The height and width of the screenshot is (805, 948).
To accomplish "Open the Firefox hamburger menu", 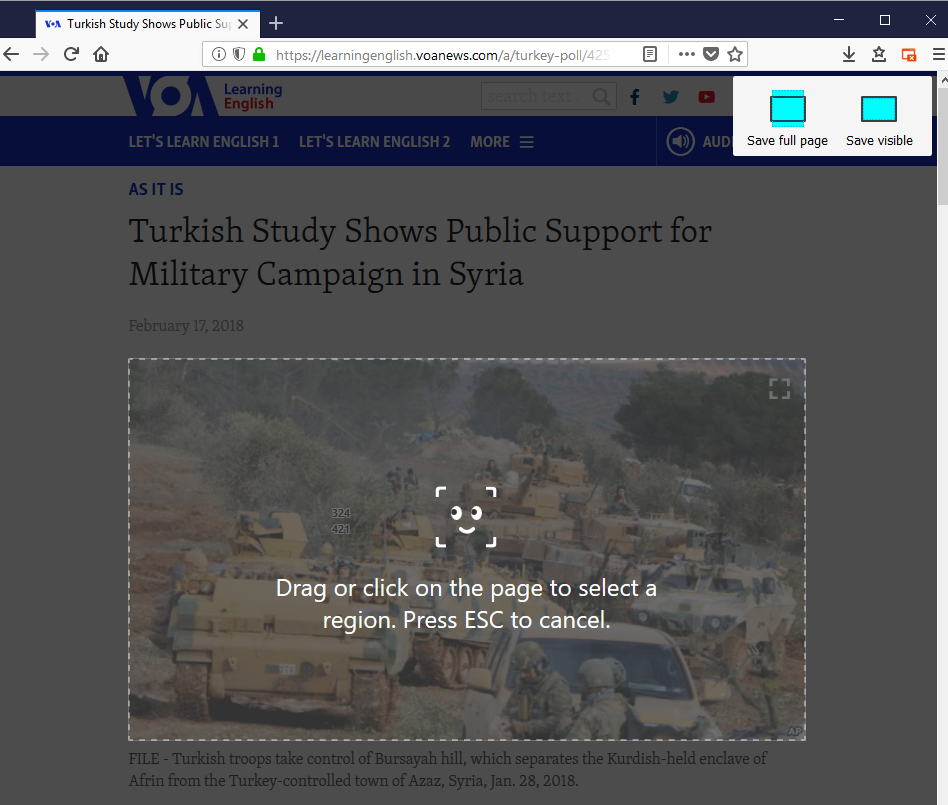I will click(x=938, y=54).
